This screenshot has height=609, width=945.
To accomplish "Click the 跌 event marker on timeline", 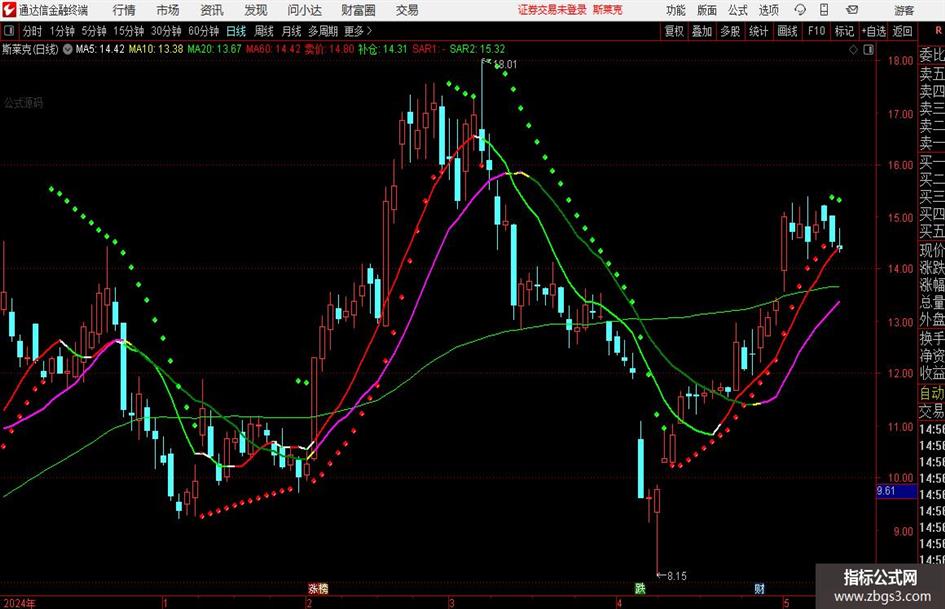I will tap(639, 588).
